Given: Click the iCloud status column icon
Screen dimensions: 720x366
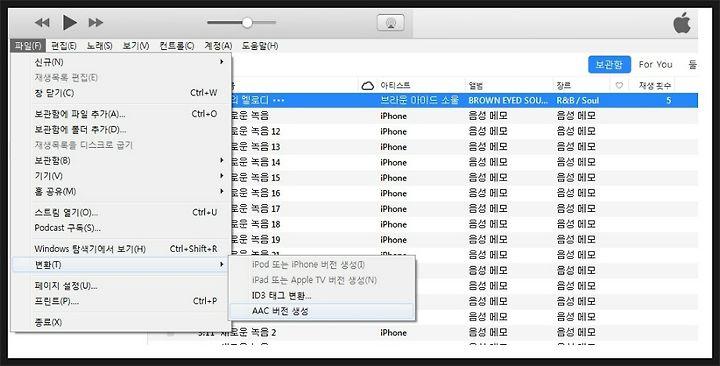Looking at the screenshot, I should pyautogui.click(x=367, y=85).
